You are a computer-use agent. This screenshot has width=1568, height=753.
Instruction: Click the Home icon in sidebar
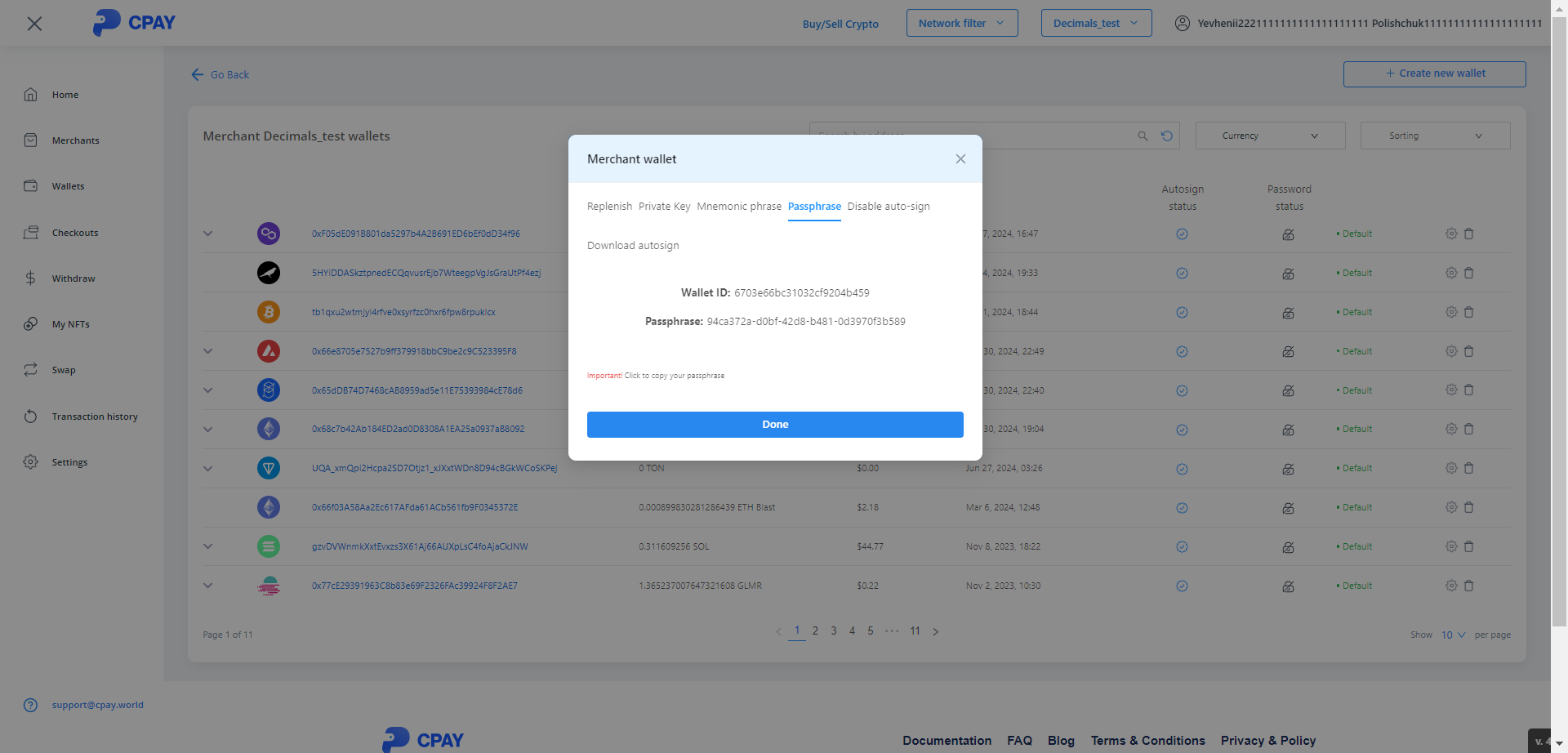[x=31, y=95]
